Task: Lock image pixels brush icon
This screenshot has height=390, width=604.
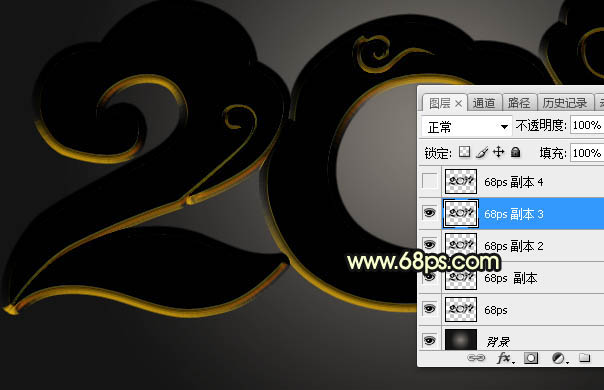Action: click(x=482, y=153)
